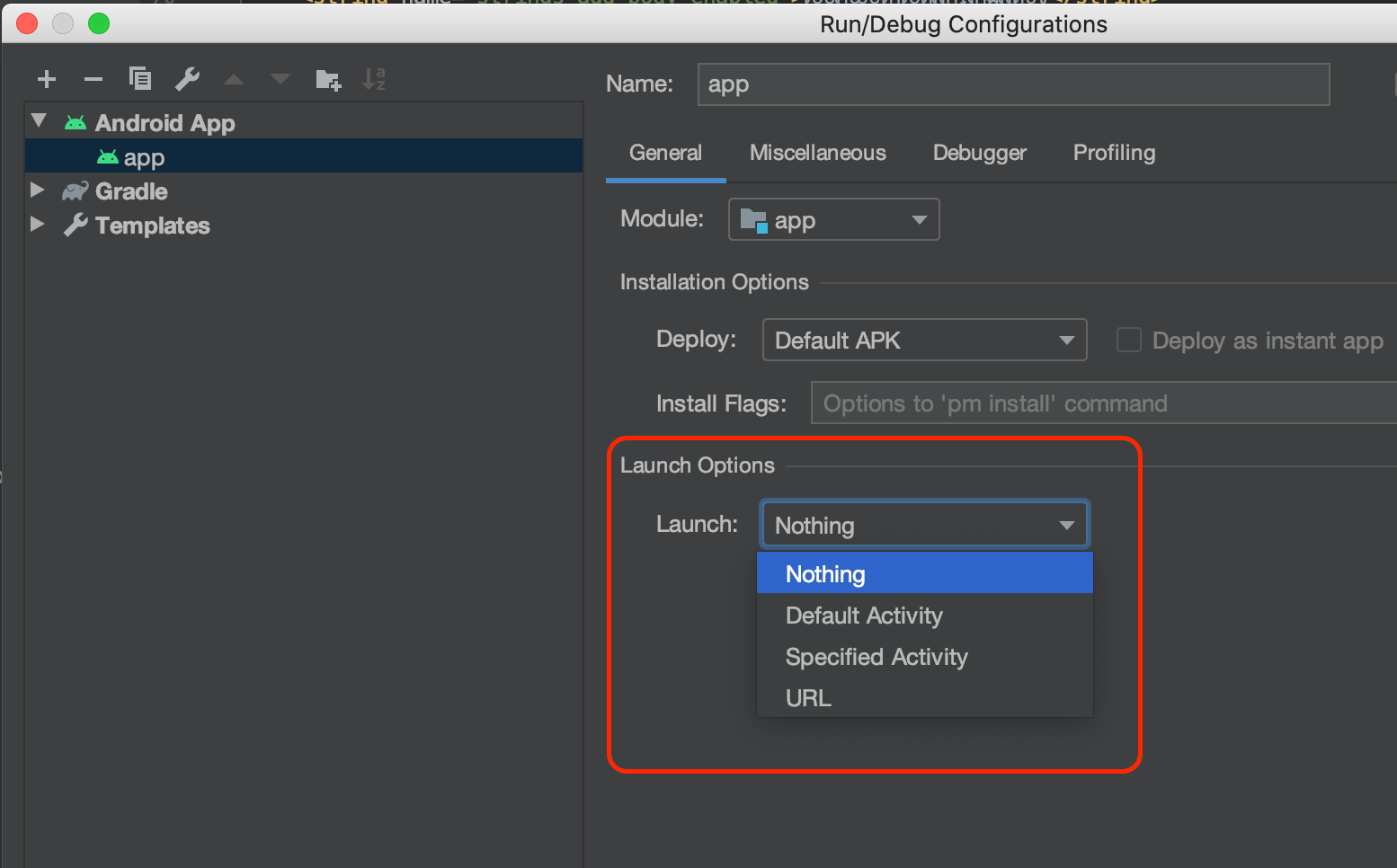Enable Deploy as instant app
This screenshot has width=1397, height=868.
(1129, 340)
